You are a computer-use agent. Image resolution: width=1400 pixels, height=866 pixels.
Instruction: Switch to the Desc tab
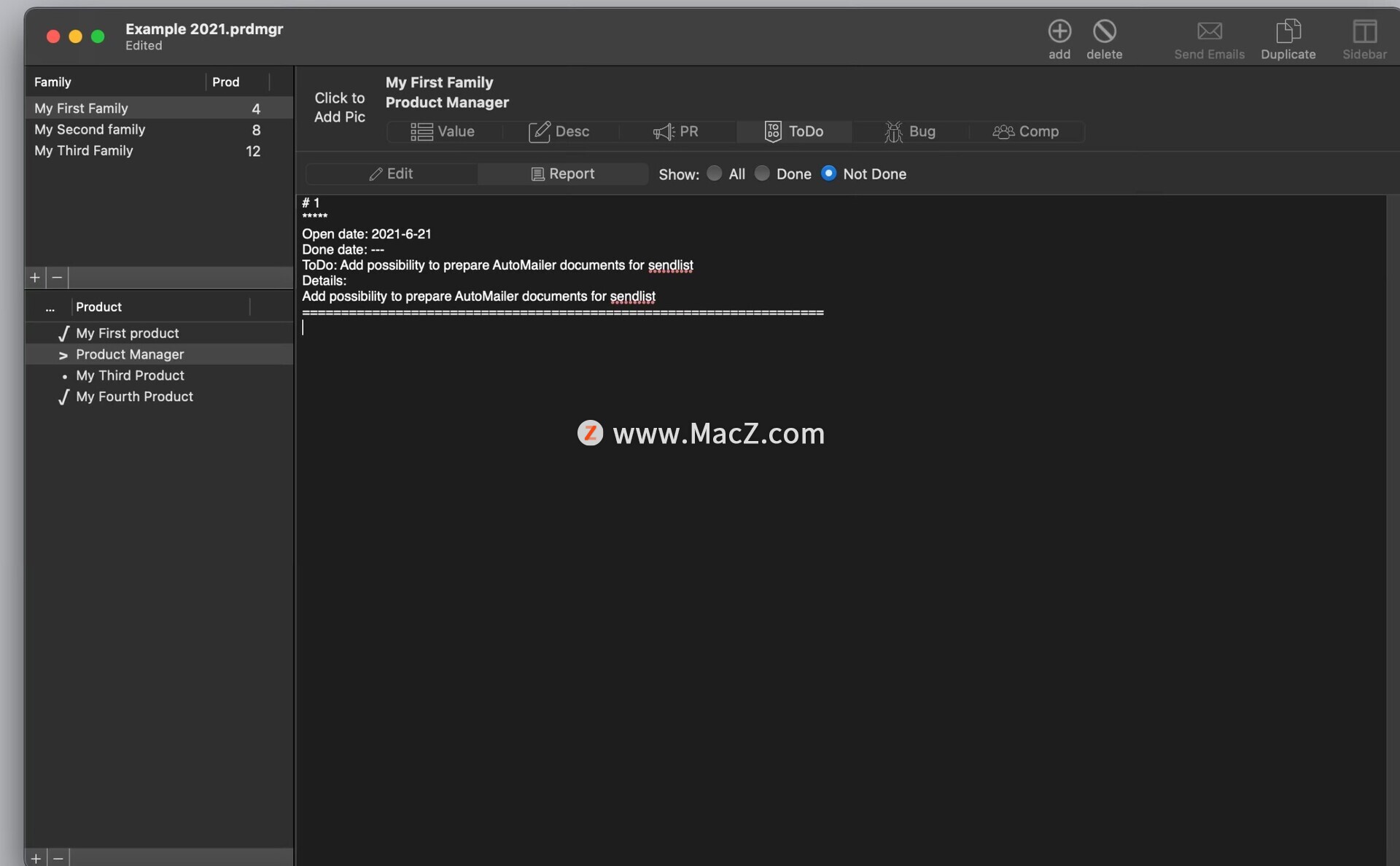click(559, 132)
